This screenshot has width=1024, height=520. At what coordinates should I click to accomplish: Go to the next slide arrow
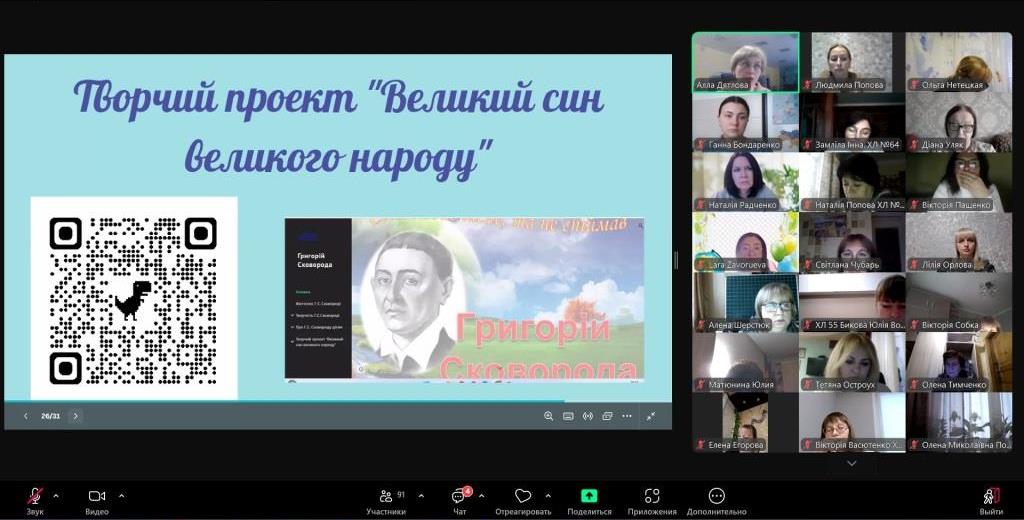[75, 416]
